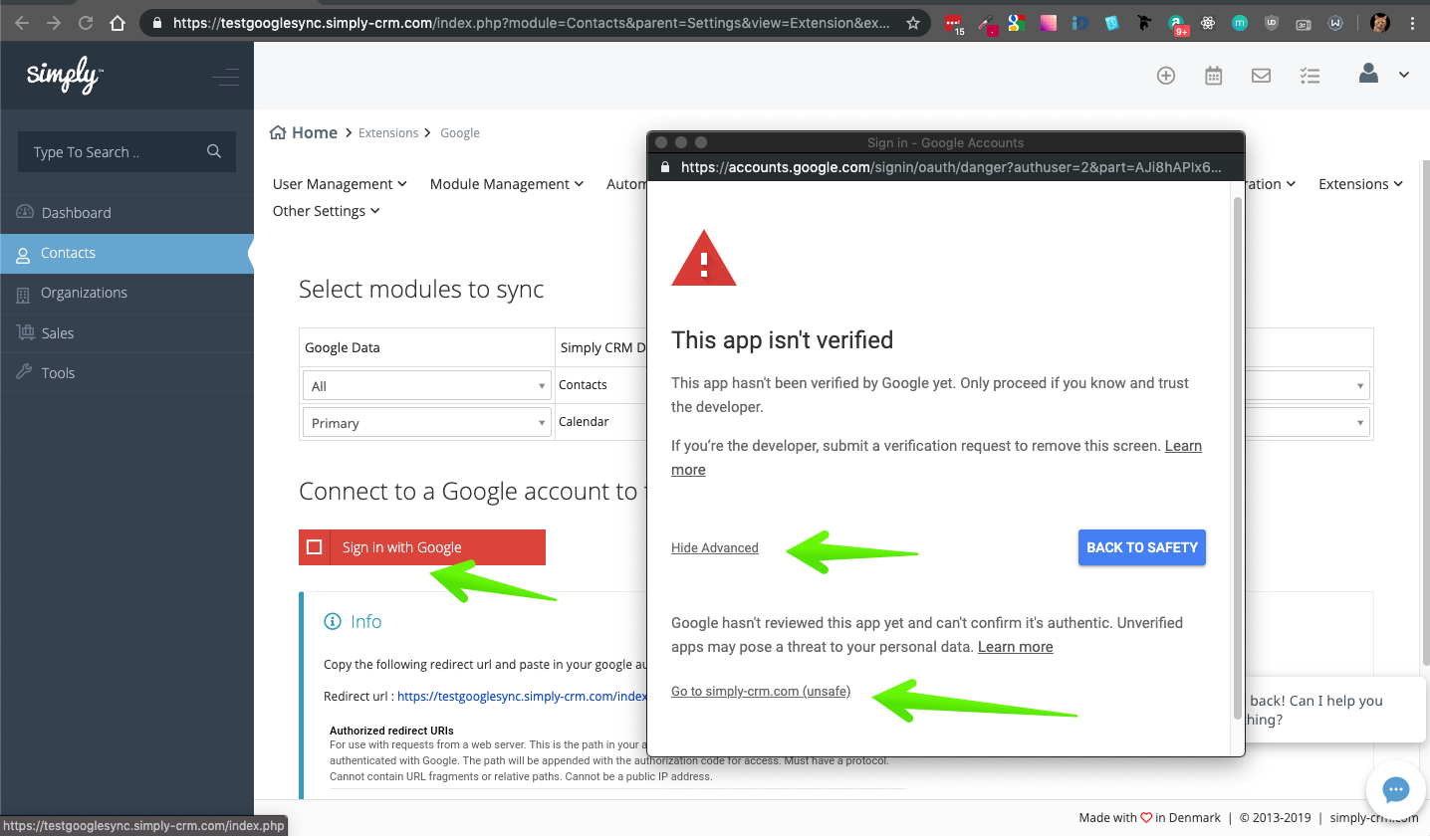Open Other Settings dropdown menu
Screen dimensions: 1430x840
(326, 211)
